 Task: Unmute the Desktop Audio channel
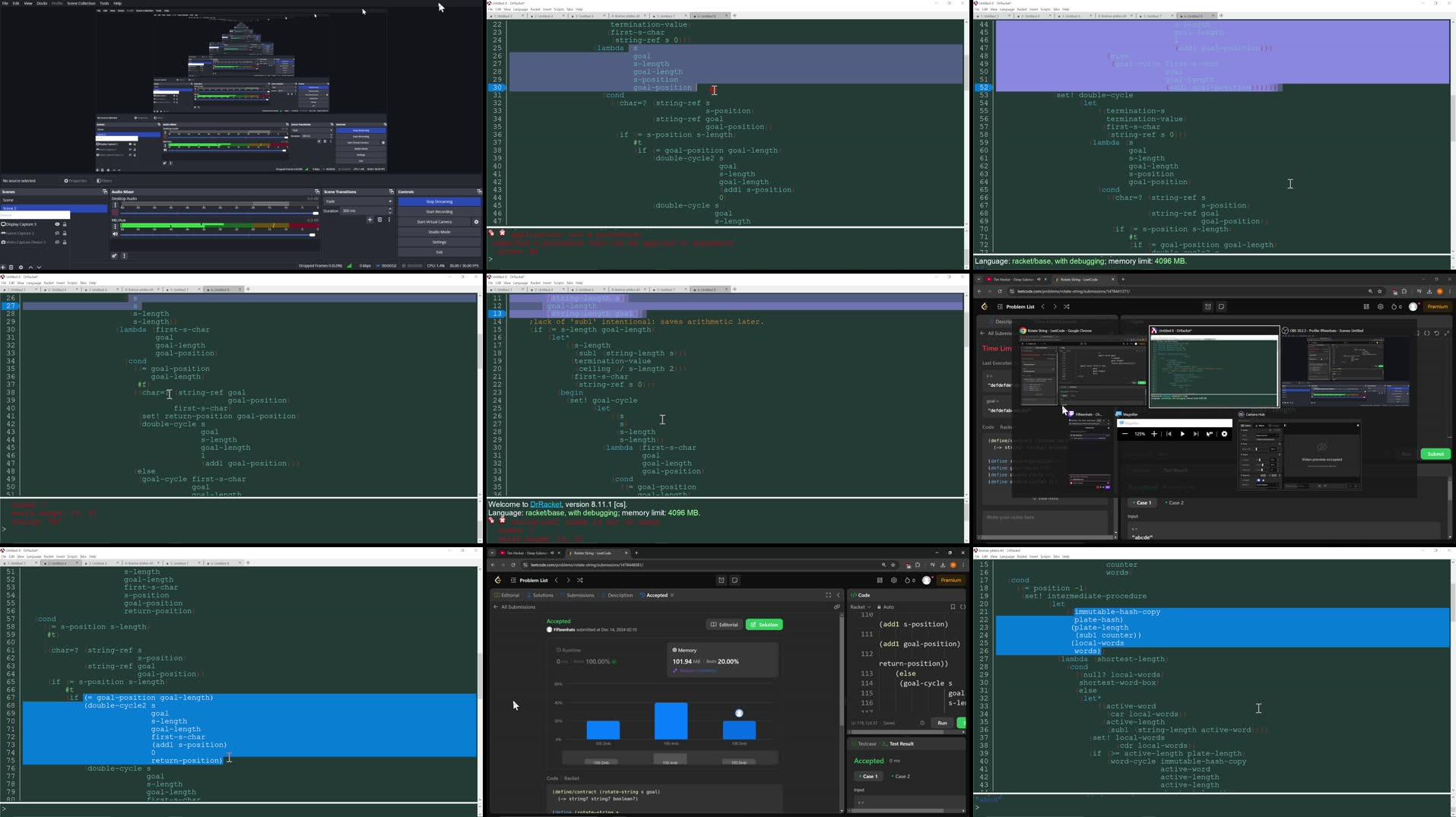coord(115,213)
